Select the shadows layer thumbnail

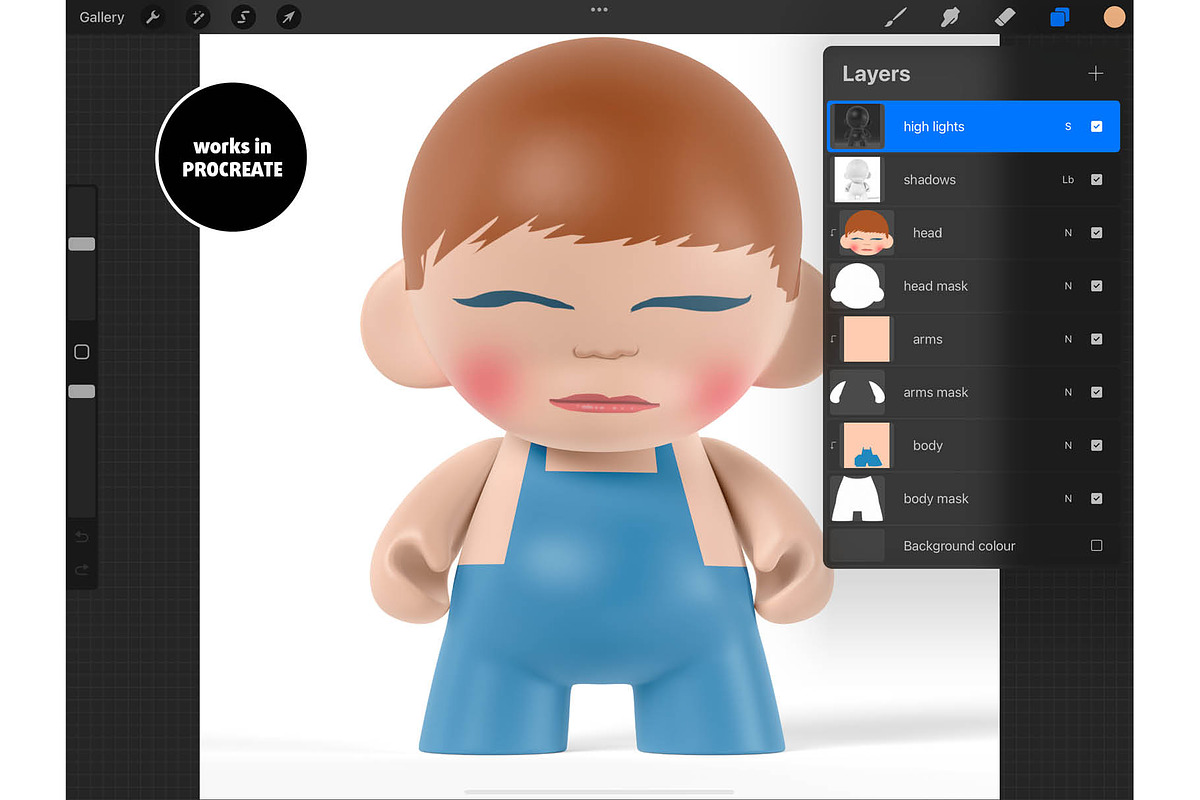click(x=857, y=180)
